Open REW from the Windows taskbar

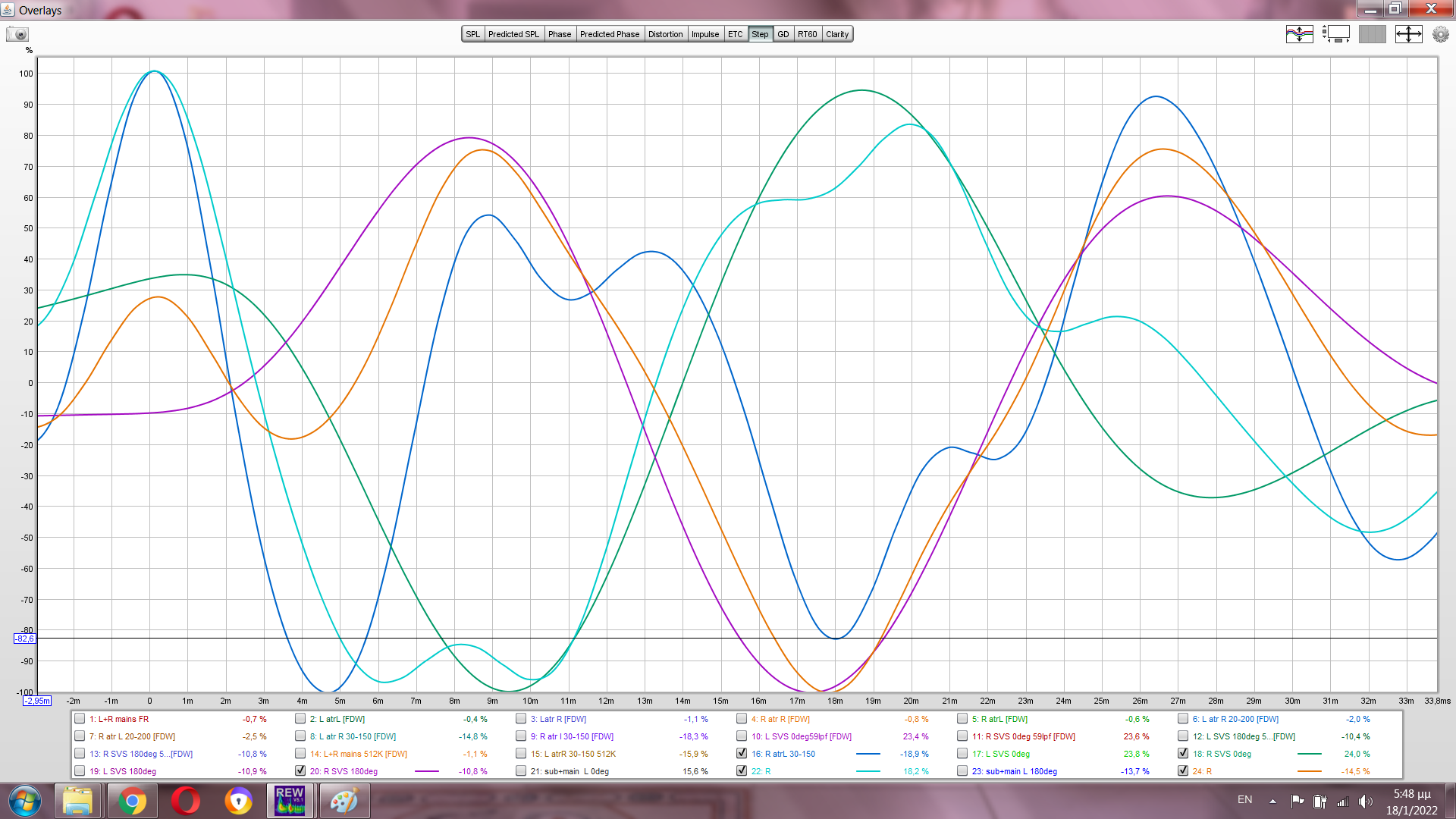(x=290, y=801)
